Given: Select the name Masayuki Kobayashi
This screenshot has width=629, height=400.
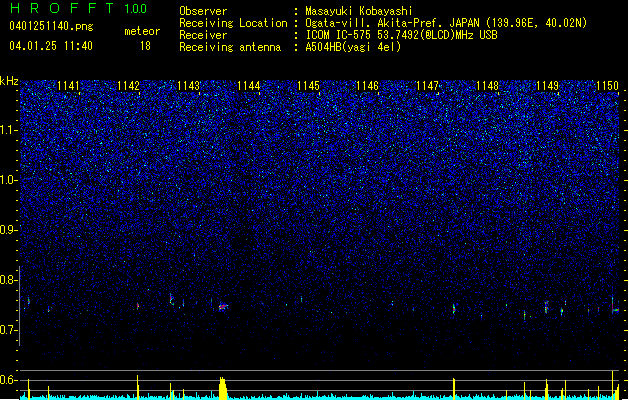Looking at the screenshot, I should pyautogui.click(x=359, y=11).
